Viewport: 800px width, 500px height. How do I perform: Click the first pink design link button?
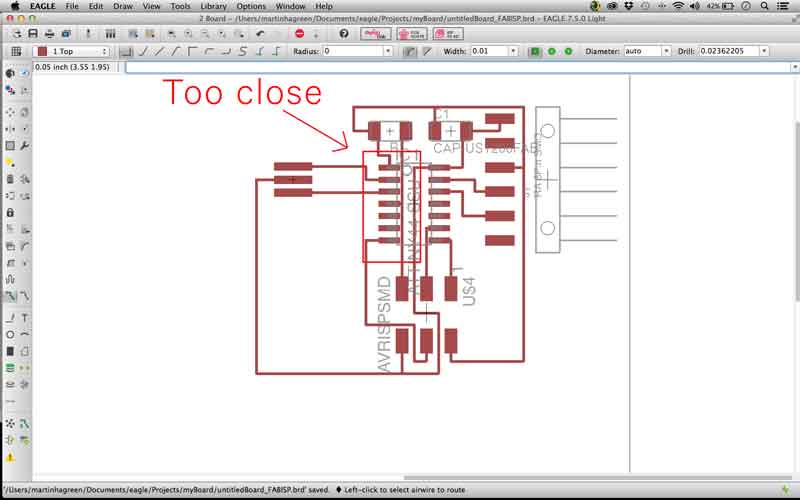[376, 34]
